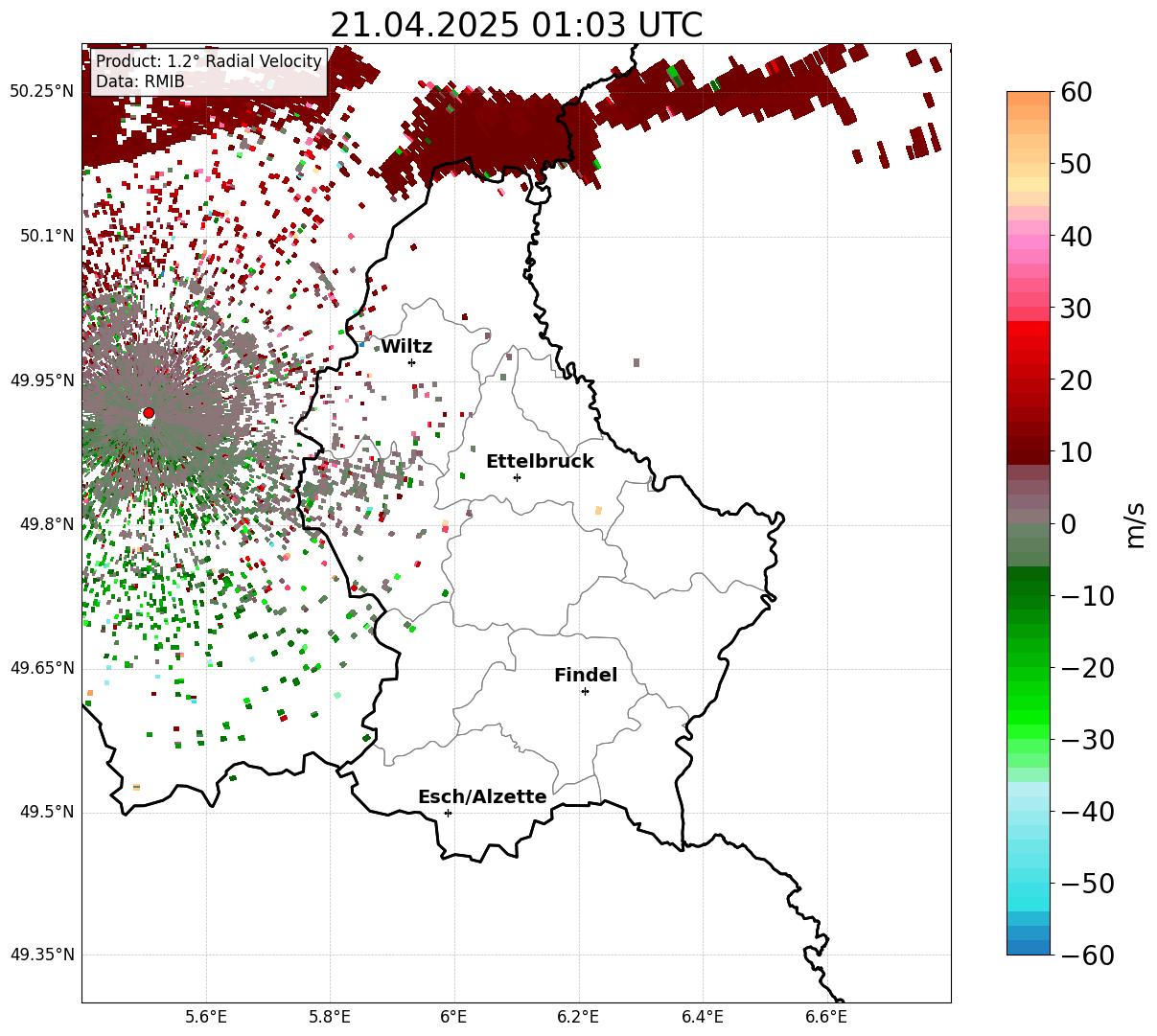Click the red radar site marker

(149, 413)
